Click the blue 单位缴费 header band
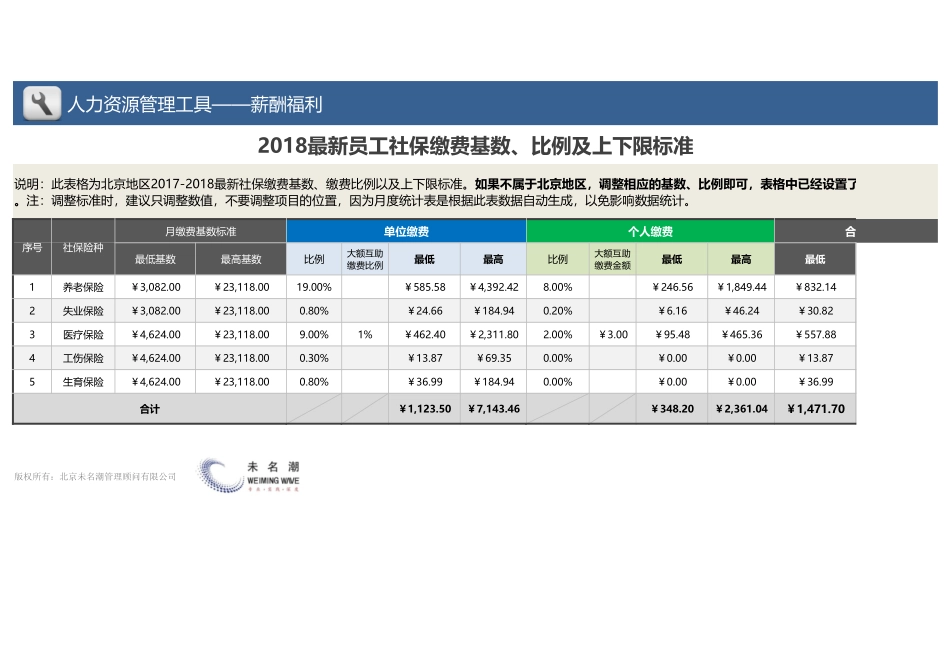Screen dimensions: 950x672 point(405,229)
